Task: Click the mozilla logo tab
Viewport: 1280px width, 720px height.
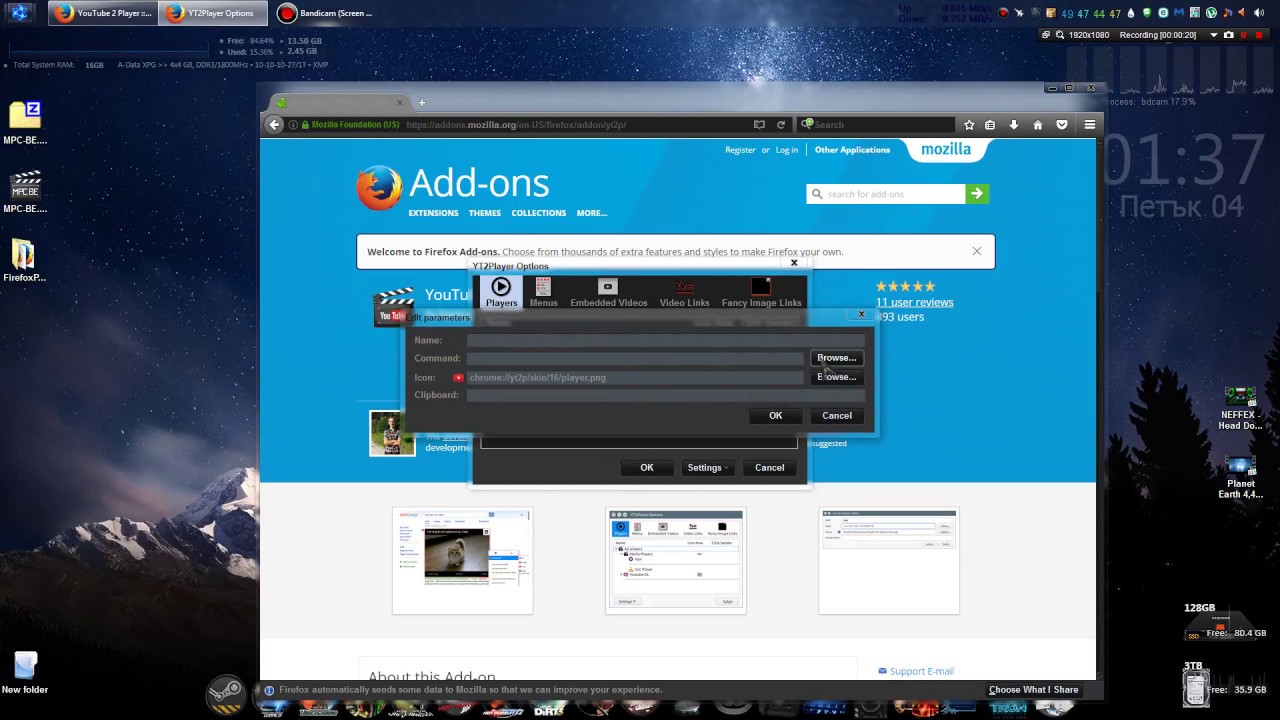Action: tap(946, 150)
